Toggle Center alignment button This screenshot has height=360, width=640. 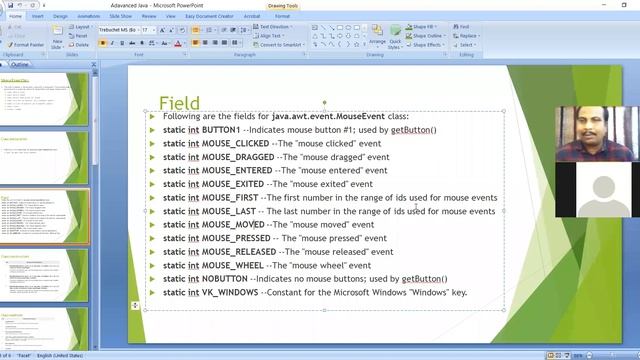tap(205, 43)
